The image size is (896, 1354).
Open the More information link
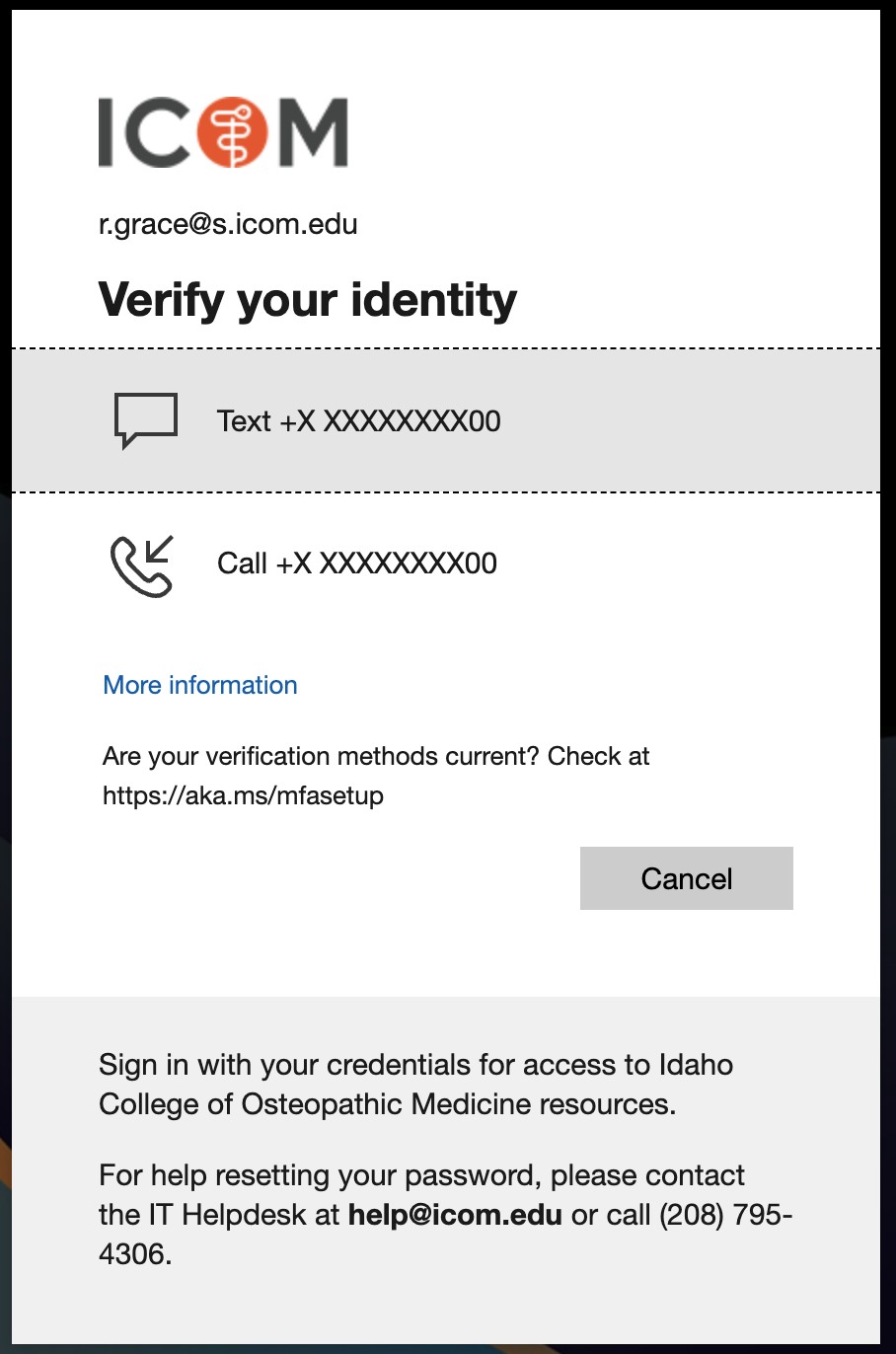[200, 685]
